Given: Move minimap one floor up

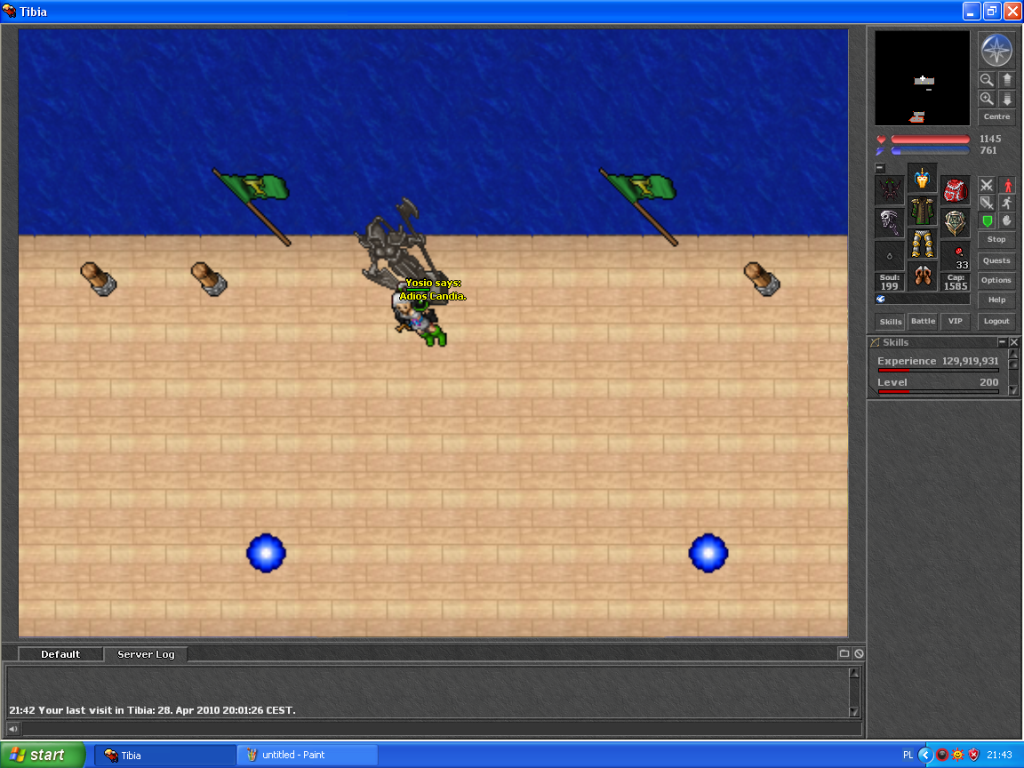Looking at the screenshot, I should click(1006, 80).
